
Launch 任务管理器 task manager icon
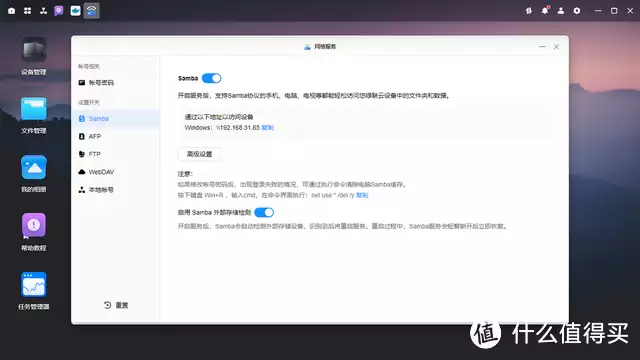point(34,284)
